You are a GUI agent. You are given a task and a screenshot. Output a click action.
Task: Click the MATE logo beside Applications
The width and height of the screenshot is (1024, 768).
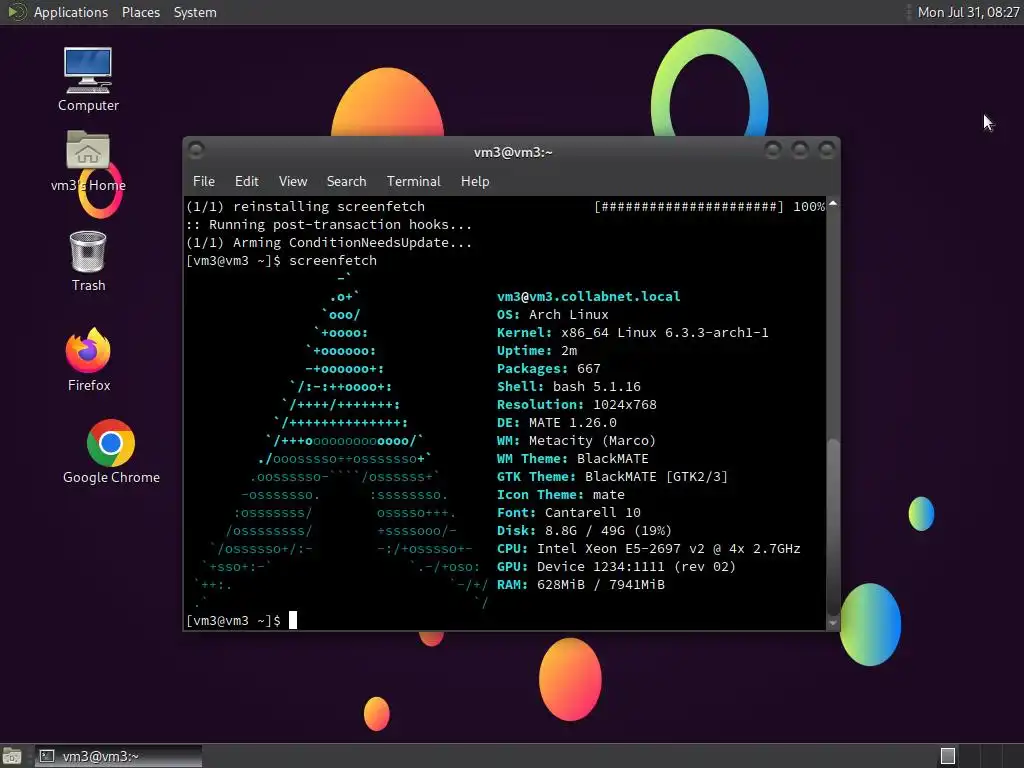point(16,12)
